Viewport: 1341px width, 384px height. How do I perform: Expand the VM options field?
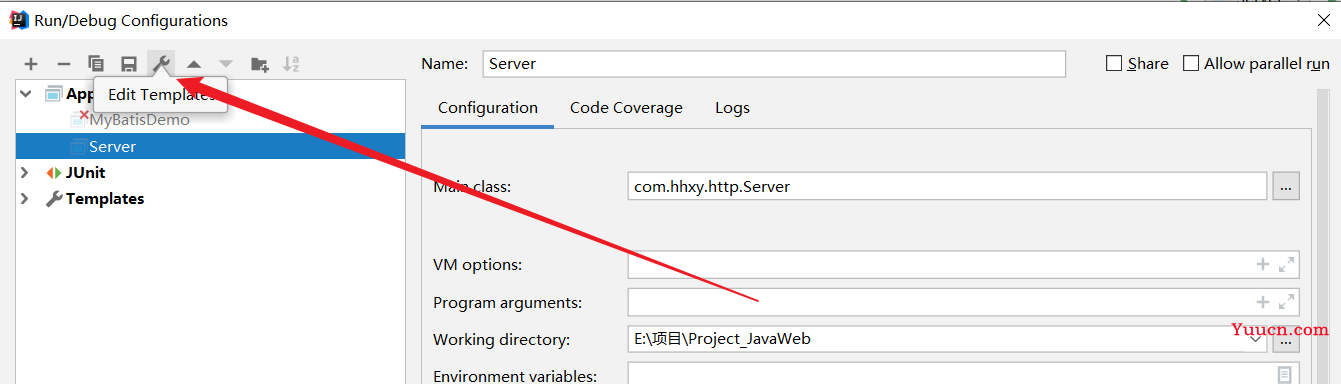click(1286, 265)
